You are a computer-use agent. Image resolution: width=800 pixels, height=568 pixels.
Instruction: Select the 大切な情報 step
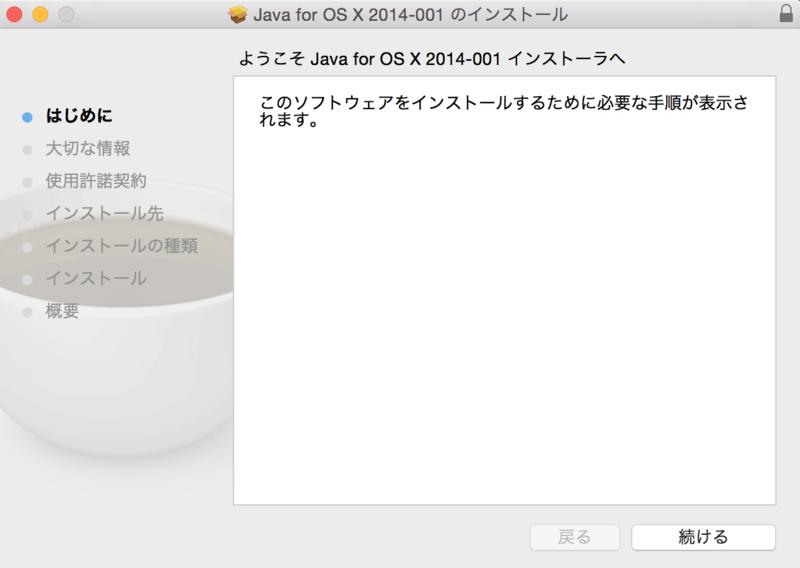88,148
